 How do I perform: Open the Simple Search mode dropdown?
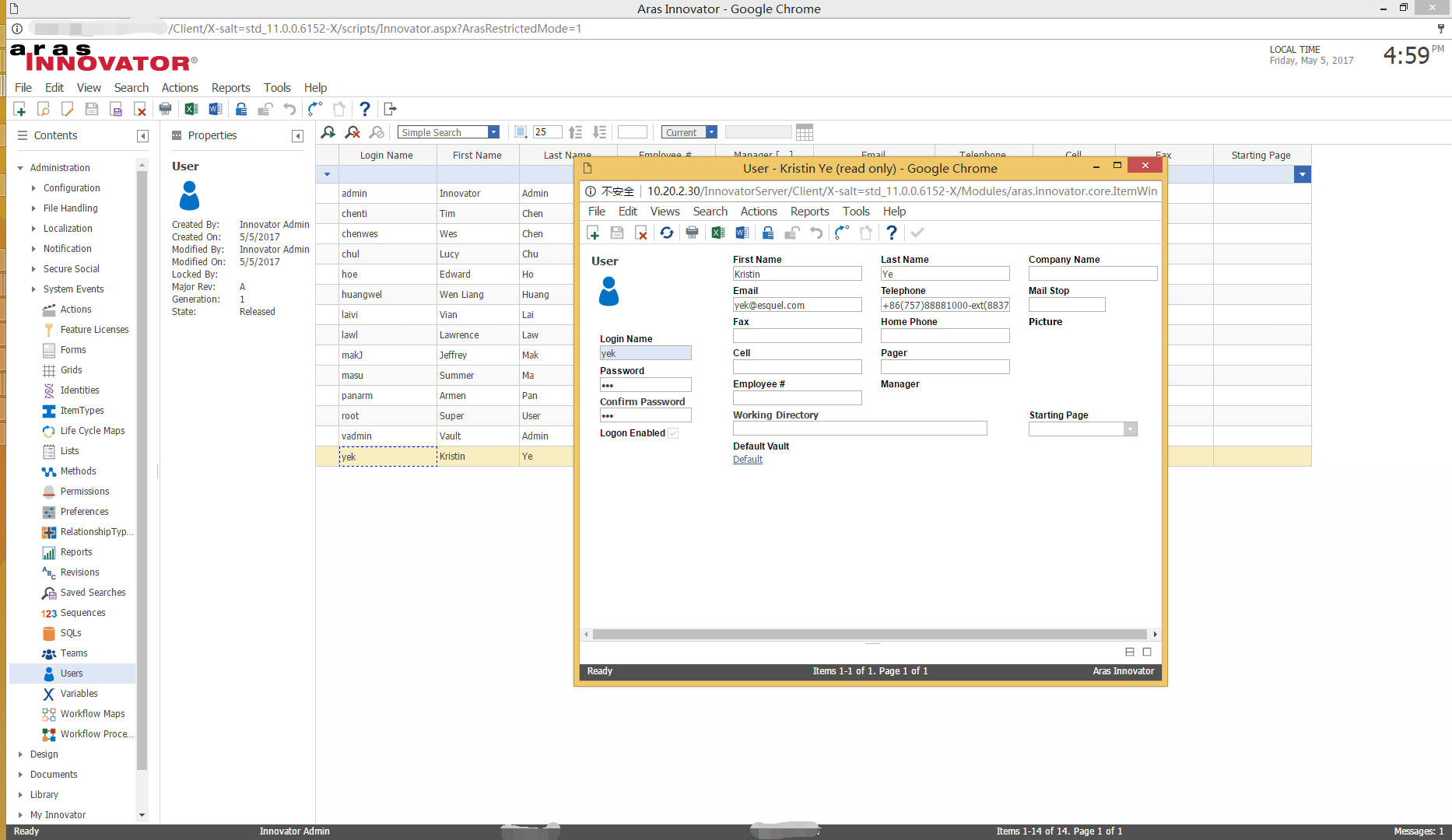(x=493, y=132)
